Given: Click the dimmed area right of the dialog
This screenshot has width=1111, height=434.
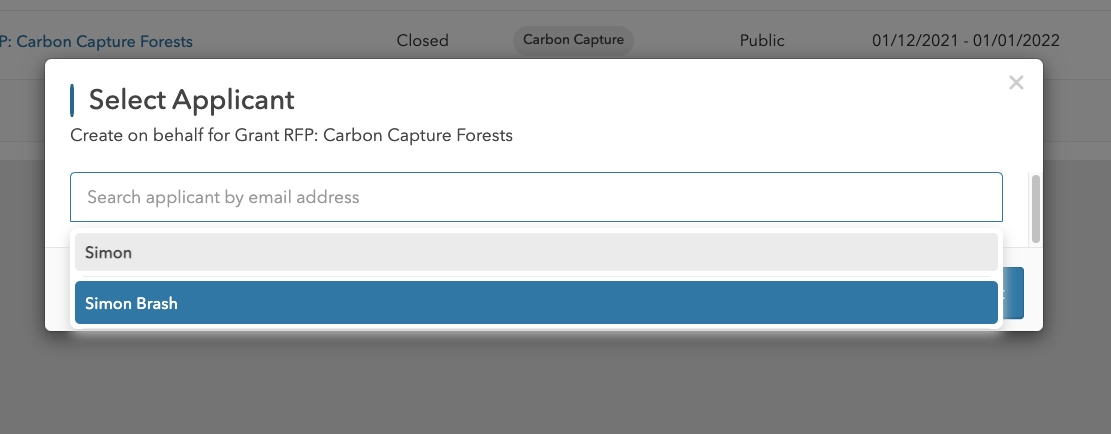Looking at the screenshot, I should tap(1077, 250).
